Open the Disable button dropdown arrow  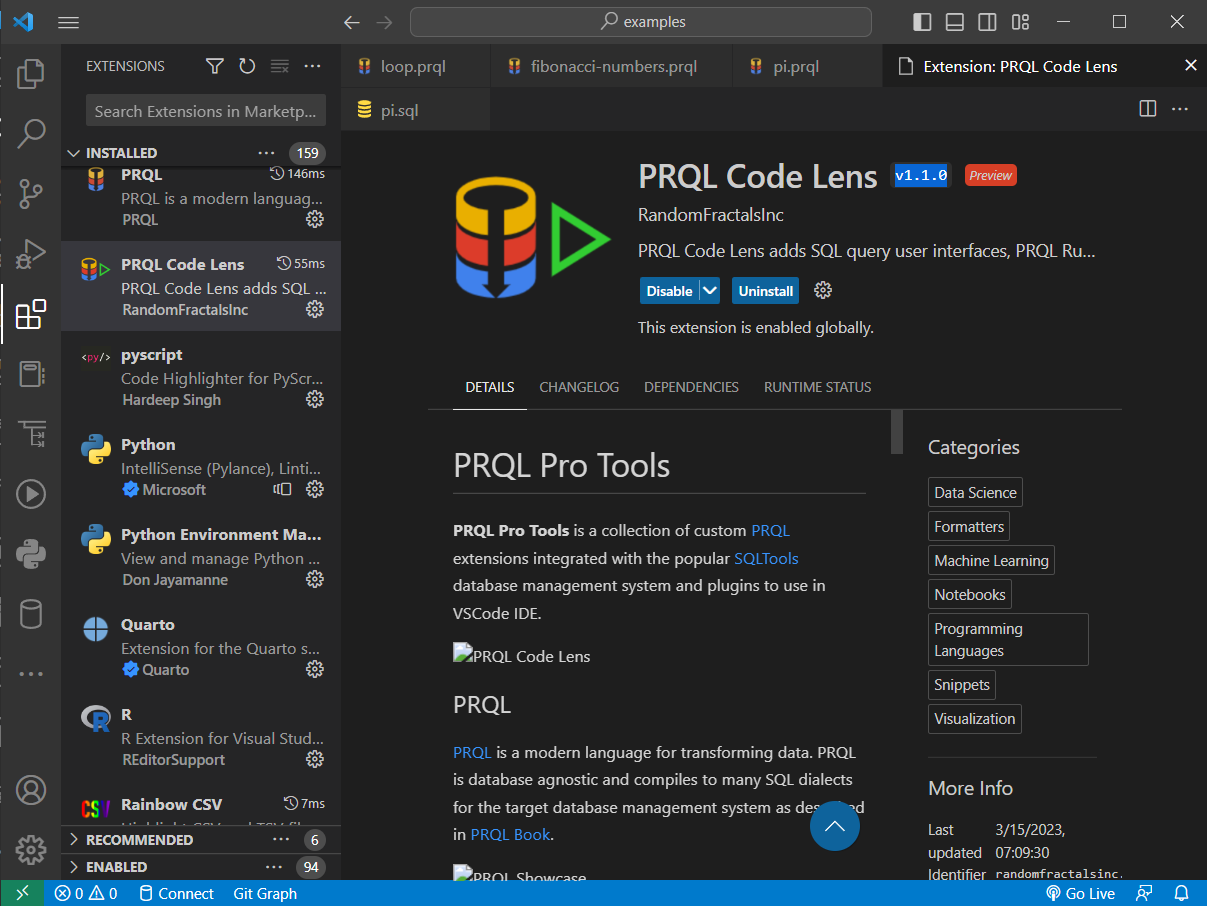710,291
